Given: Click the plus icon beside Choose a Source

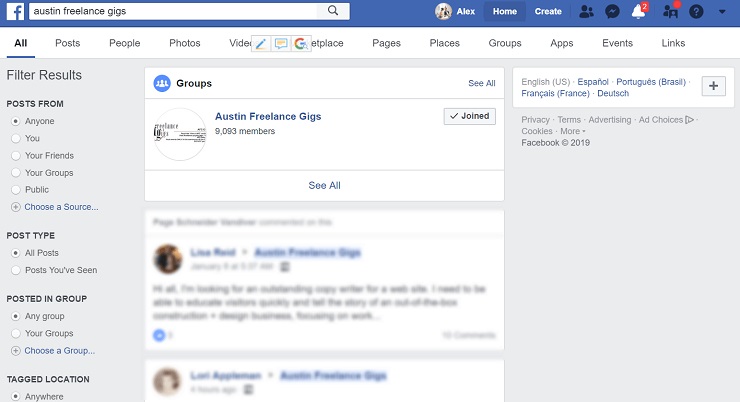Looking at the screenshot, I should [16, 207].
